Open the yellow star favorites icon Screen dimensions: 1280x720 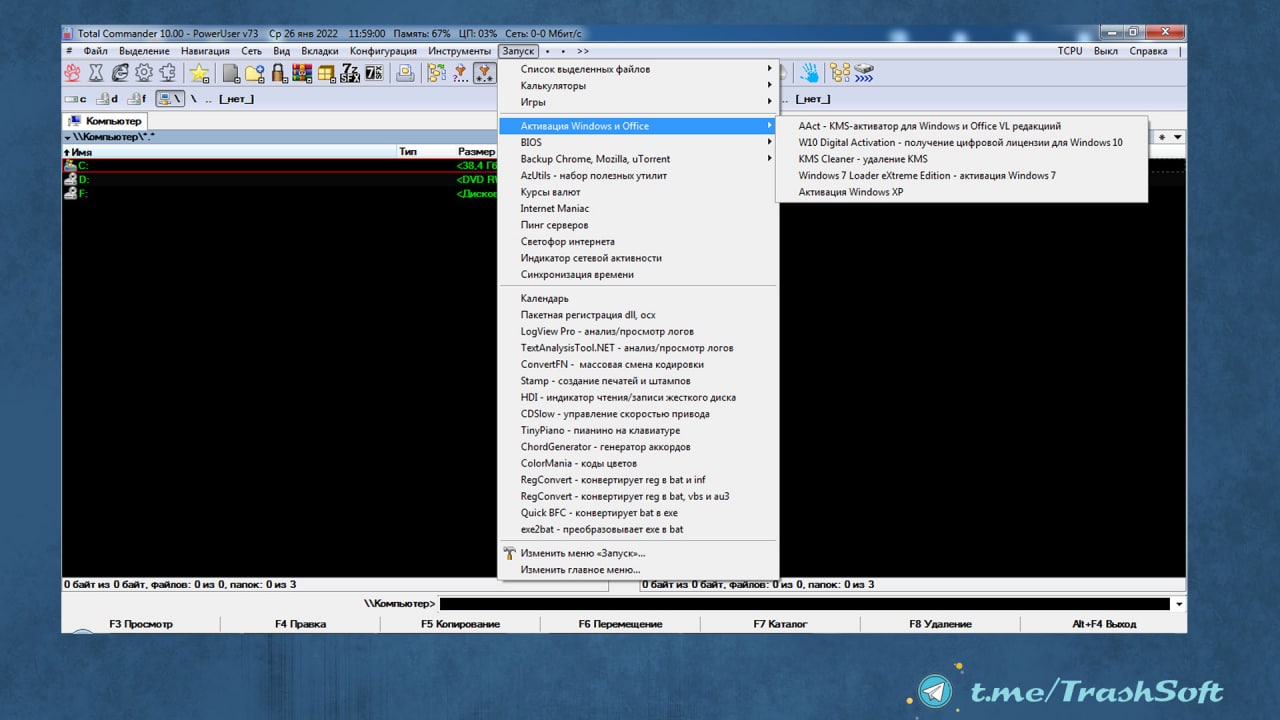200,72
